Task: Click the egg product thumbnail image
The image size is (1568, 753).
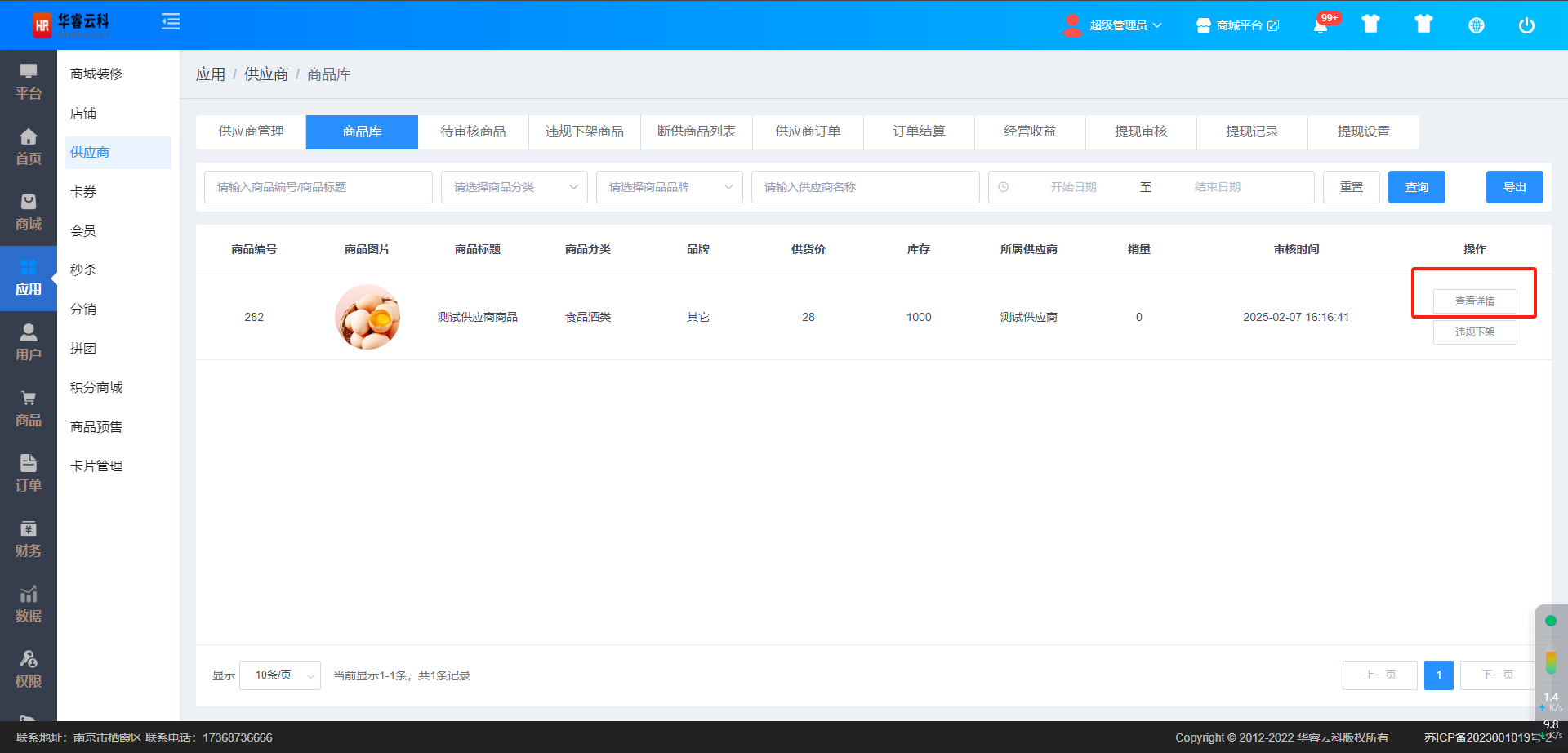Action: 367,317
